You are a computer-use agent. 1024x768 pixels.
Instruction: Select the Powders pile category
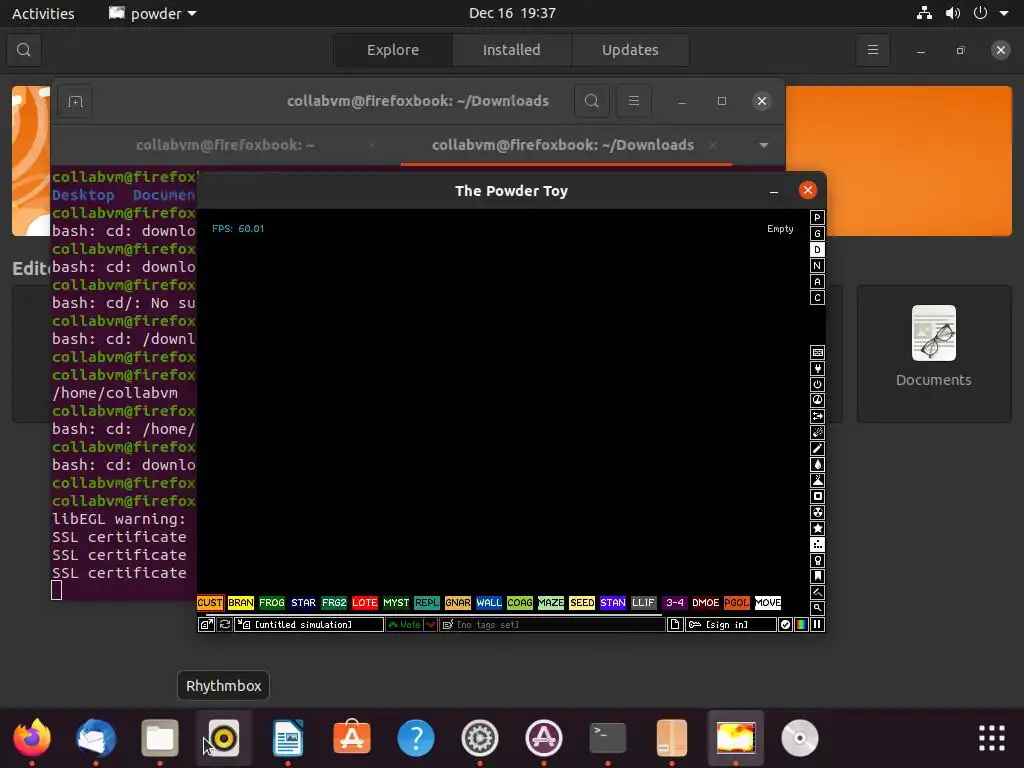(817, 481)
